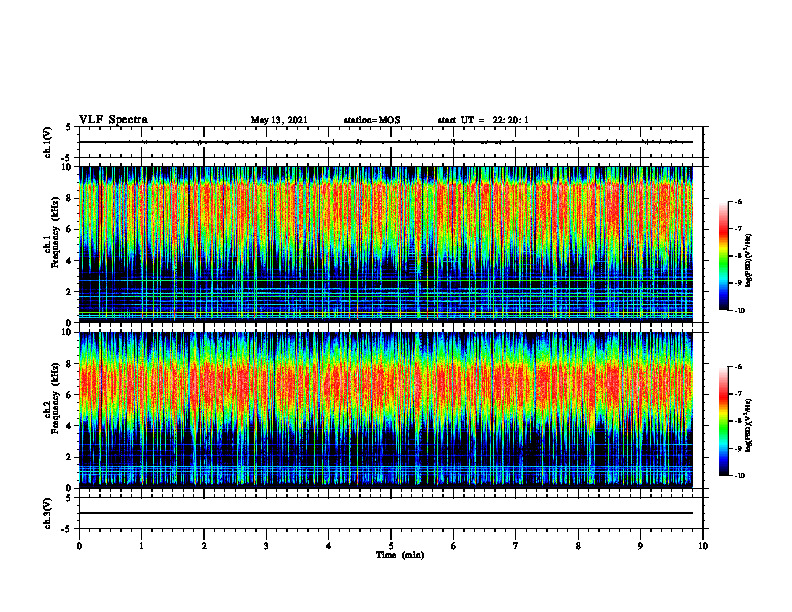The width and height of the screenshot is (792, 612).
Task: Click time-axis tick label "9"
Action: click(640, 546)
